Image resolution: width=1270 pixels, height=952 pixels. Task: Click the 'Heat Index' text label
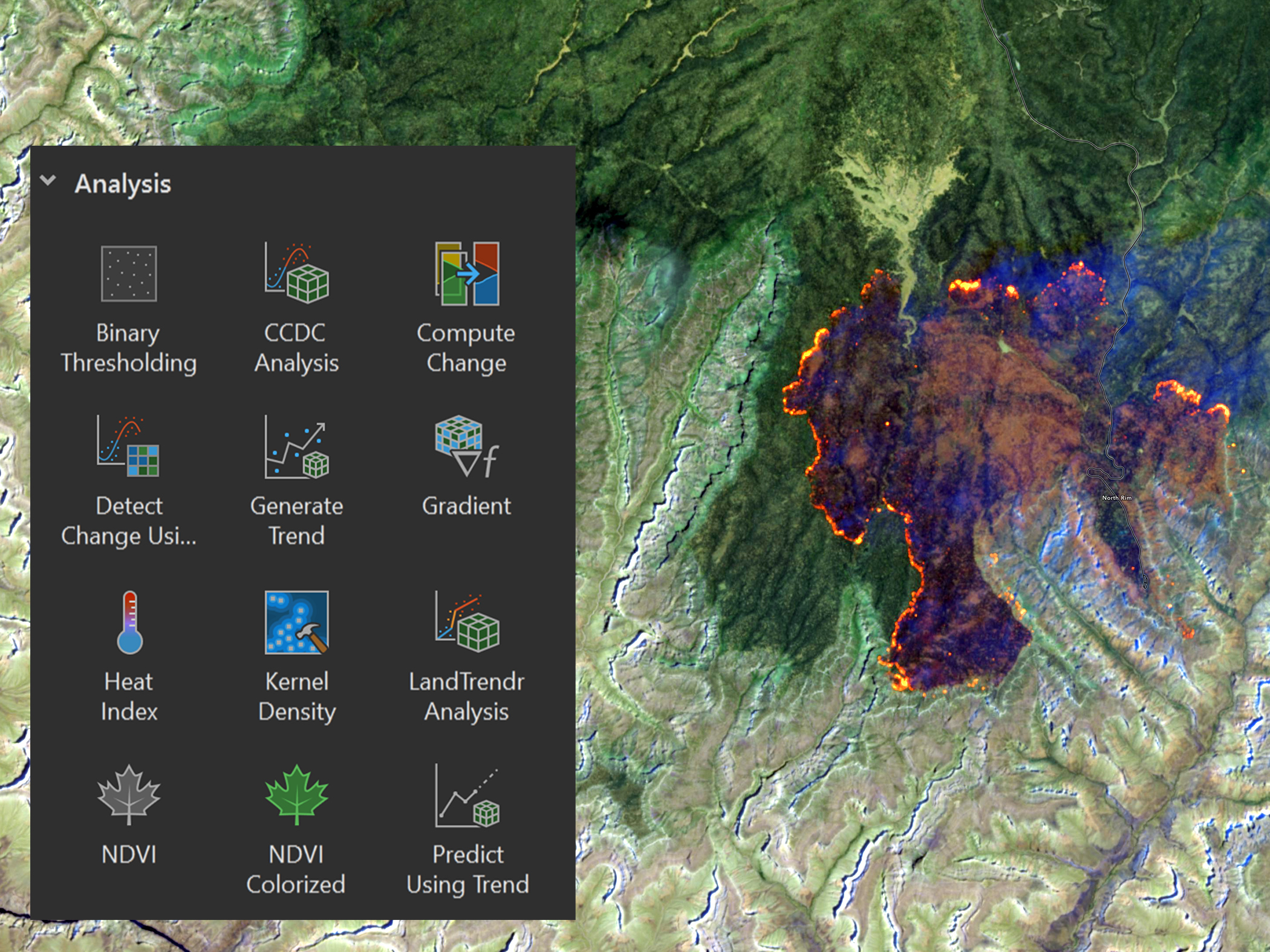128,697
